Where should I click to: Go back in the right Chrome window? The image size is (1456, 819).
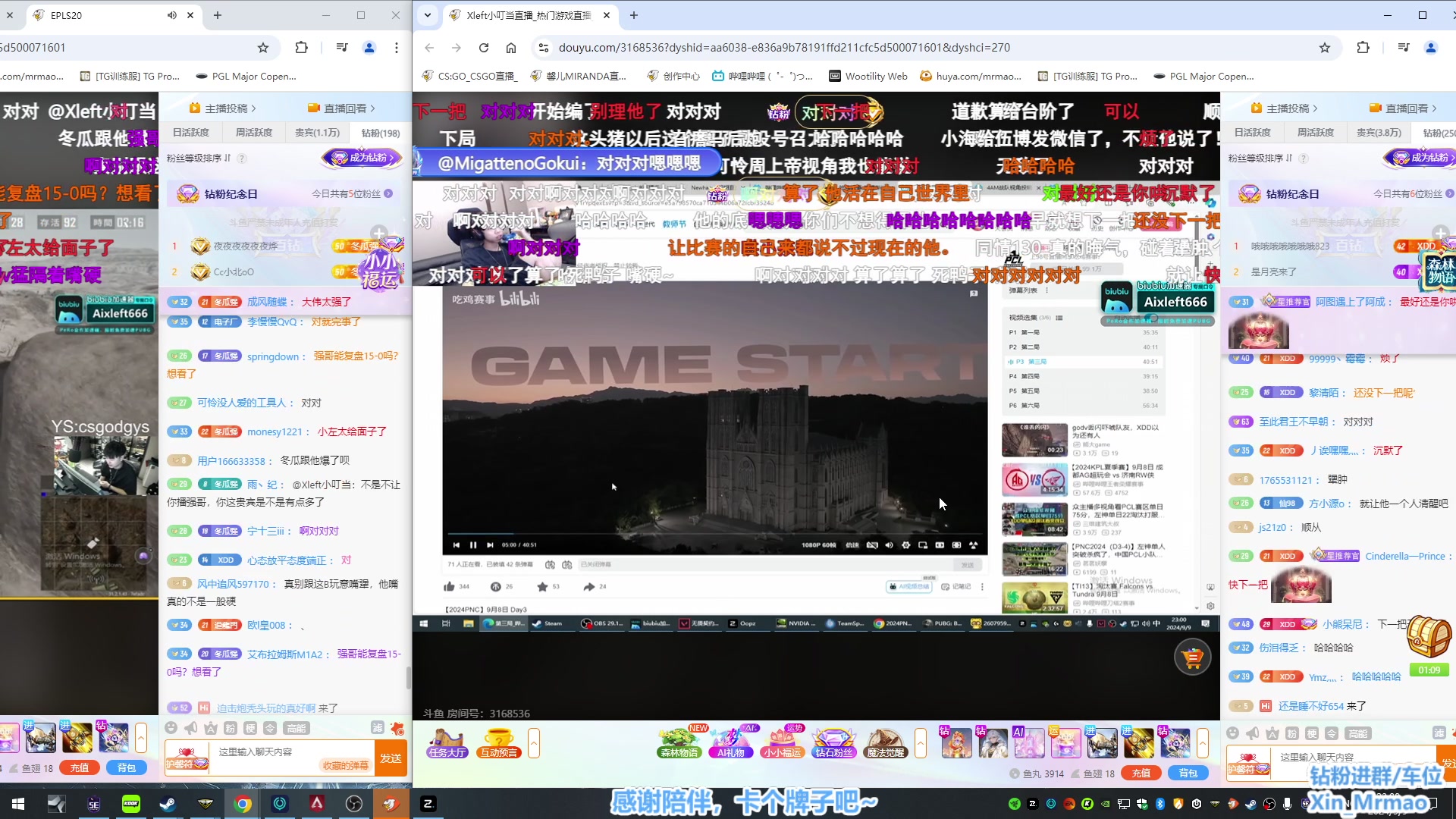(429, 48)
